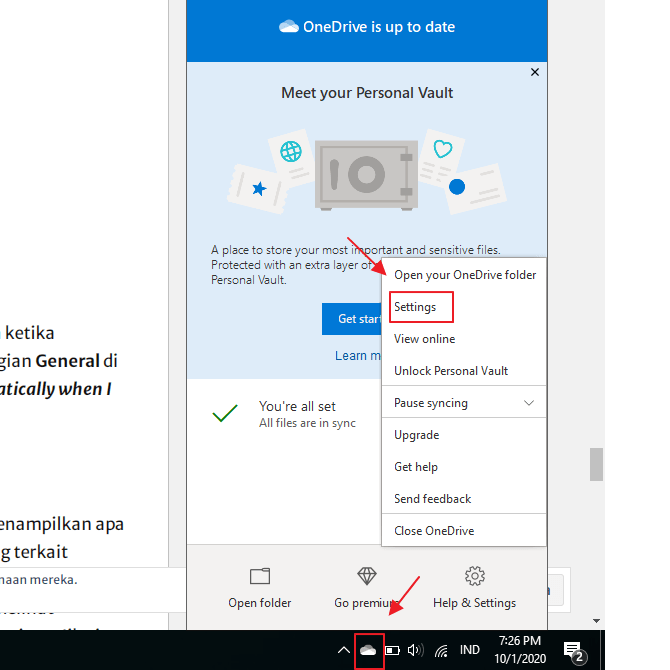Choose Send feedback menu entry

pos(432,499)
